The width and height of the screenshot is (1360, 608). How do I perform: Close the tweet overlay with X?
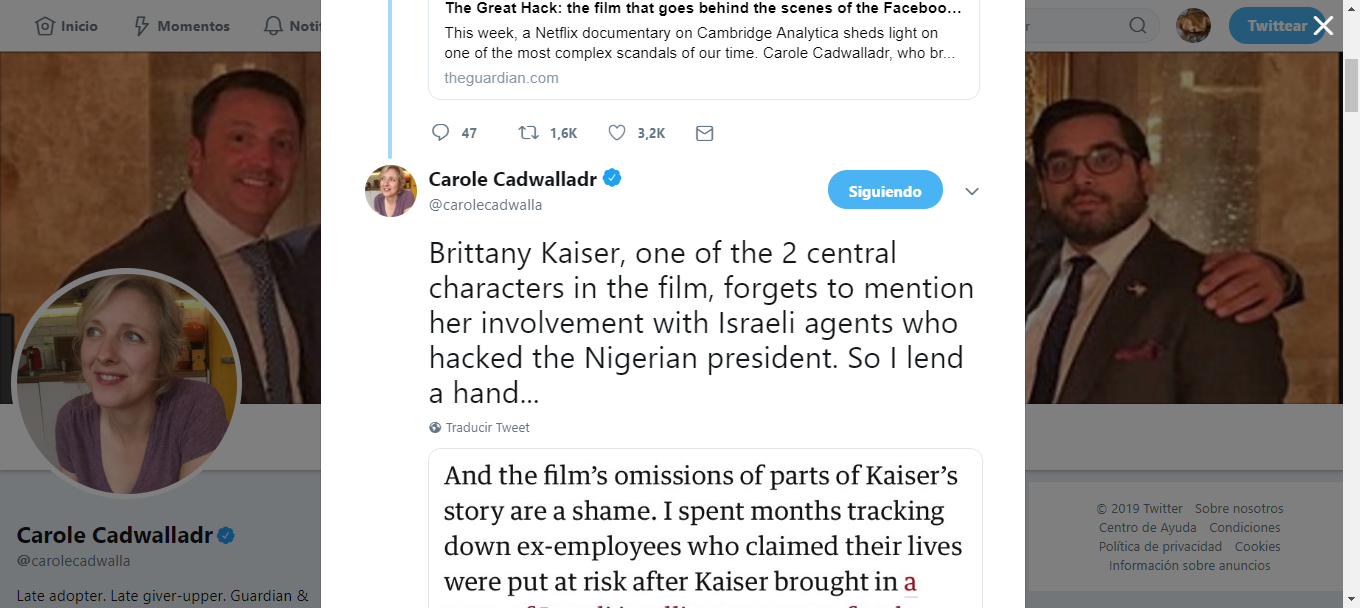1323,26
